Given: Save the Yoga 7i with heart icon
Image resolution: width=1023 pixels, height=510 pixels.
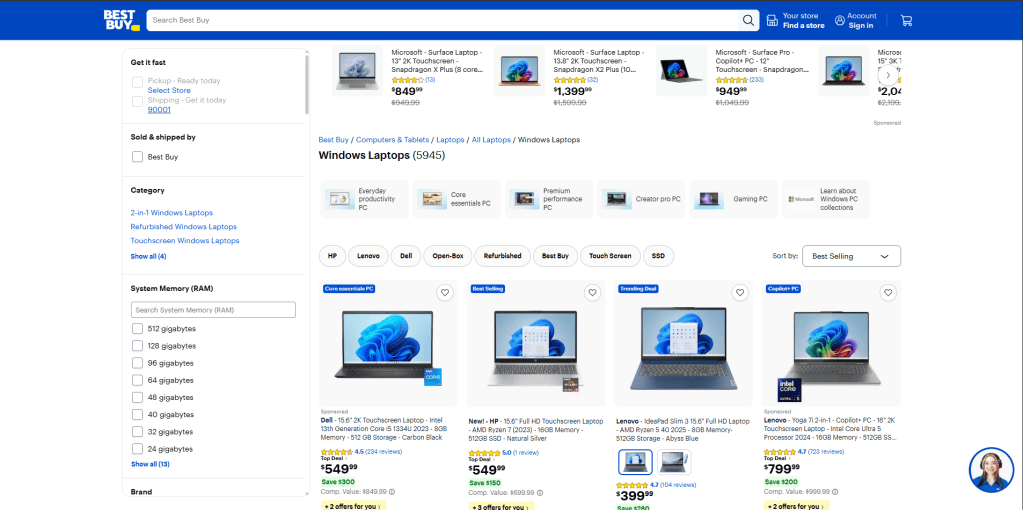Looking at the screenshot, I should 888,293.
